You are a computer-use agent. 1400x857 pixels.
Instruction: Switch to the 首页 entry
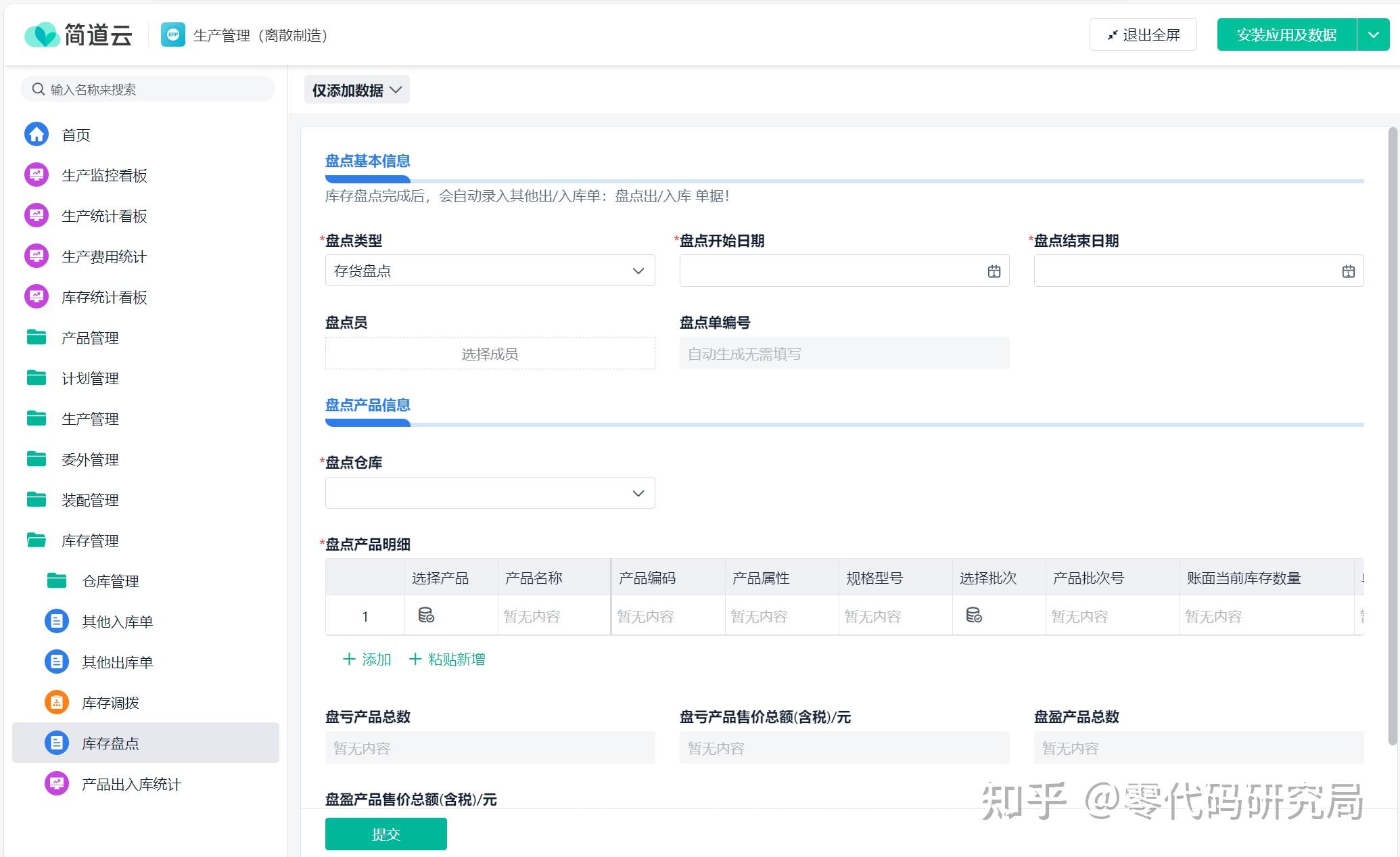click(x=74, y=134)
